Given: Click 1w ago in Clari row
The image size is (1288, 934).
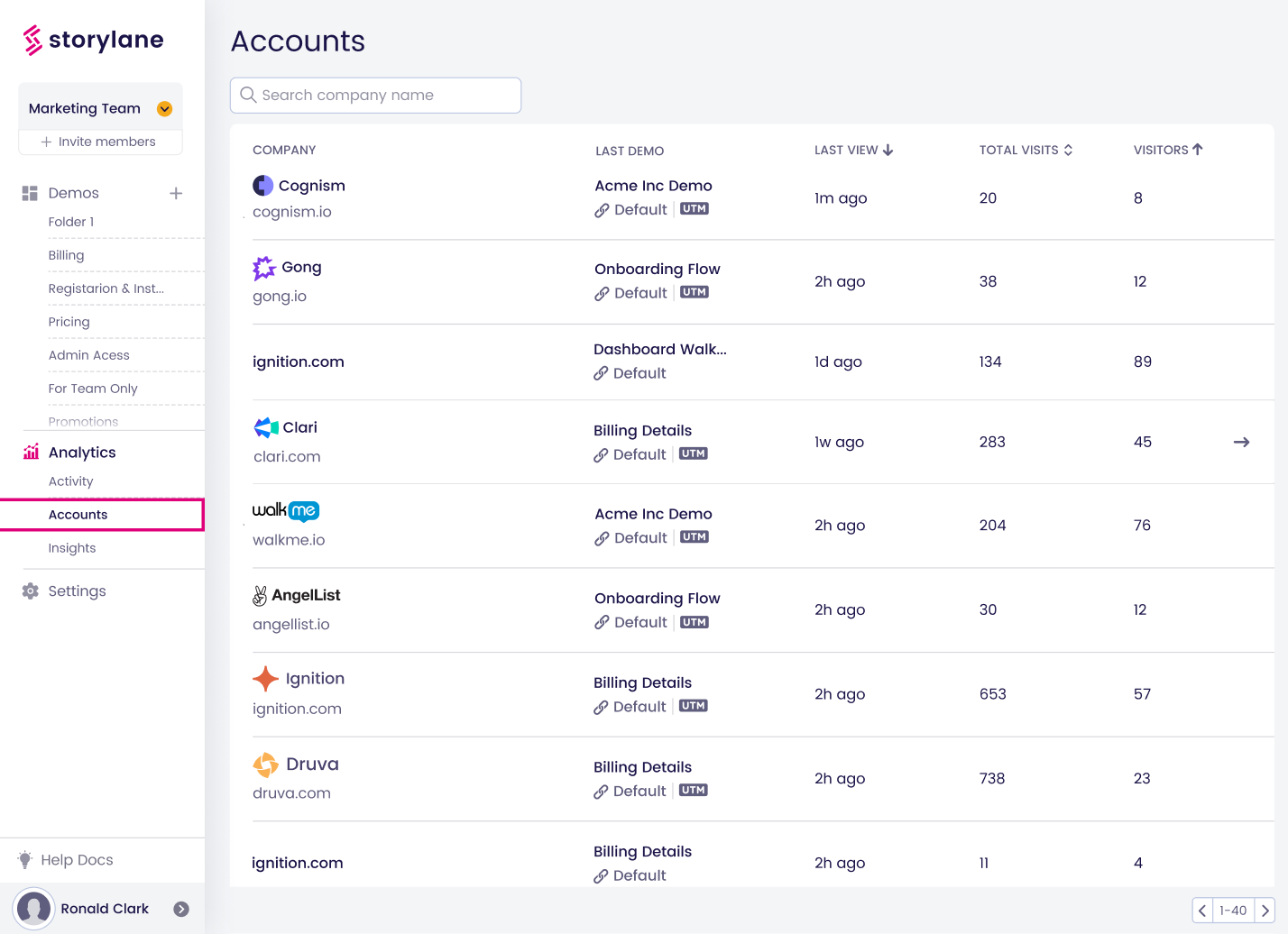Looking at the screenshot, I should click(839, 442).
